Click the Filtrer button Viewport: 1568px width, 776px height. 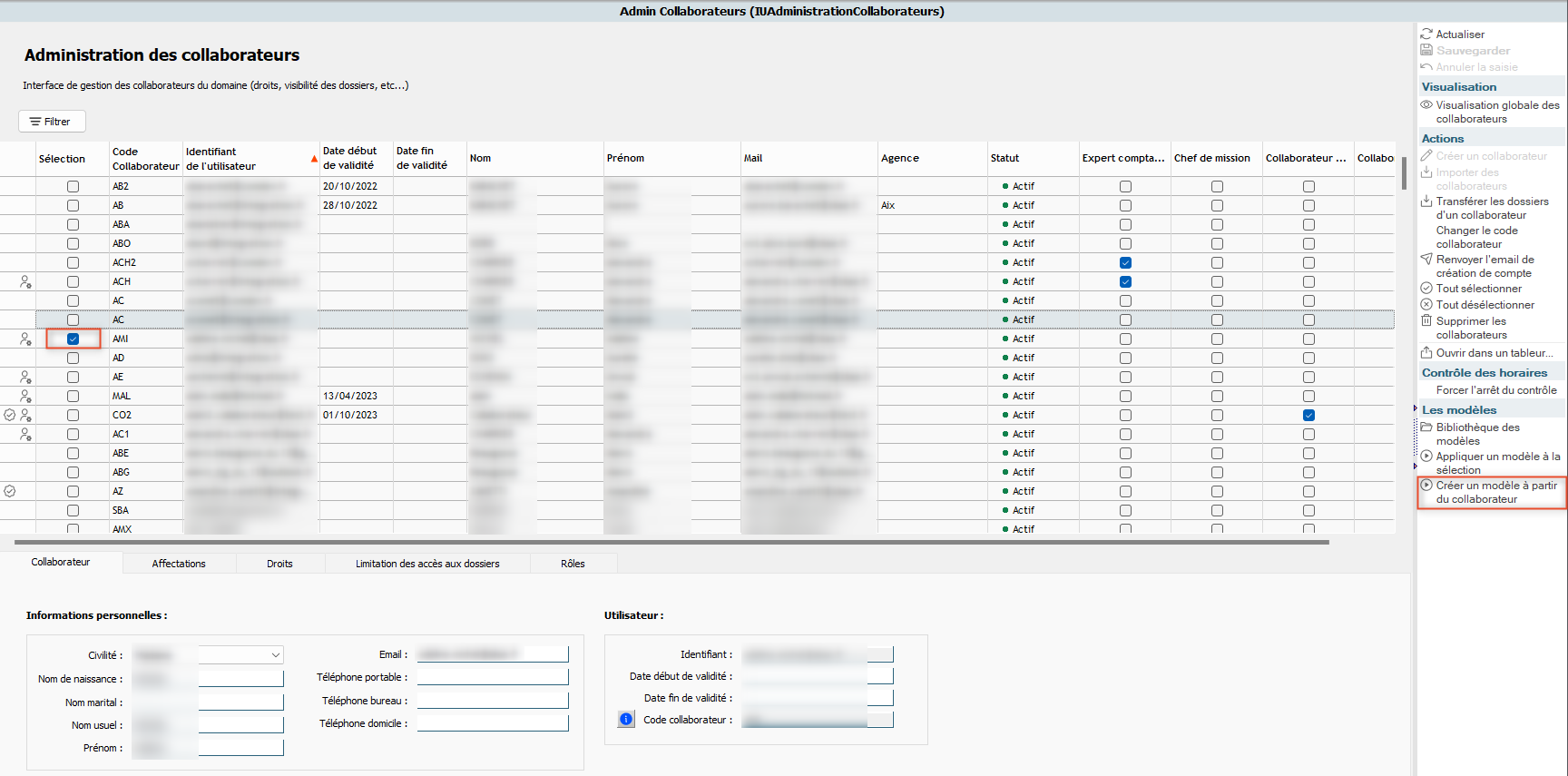click(52, 121)
